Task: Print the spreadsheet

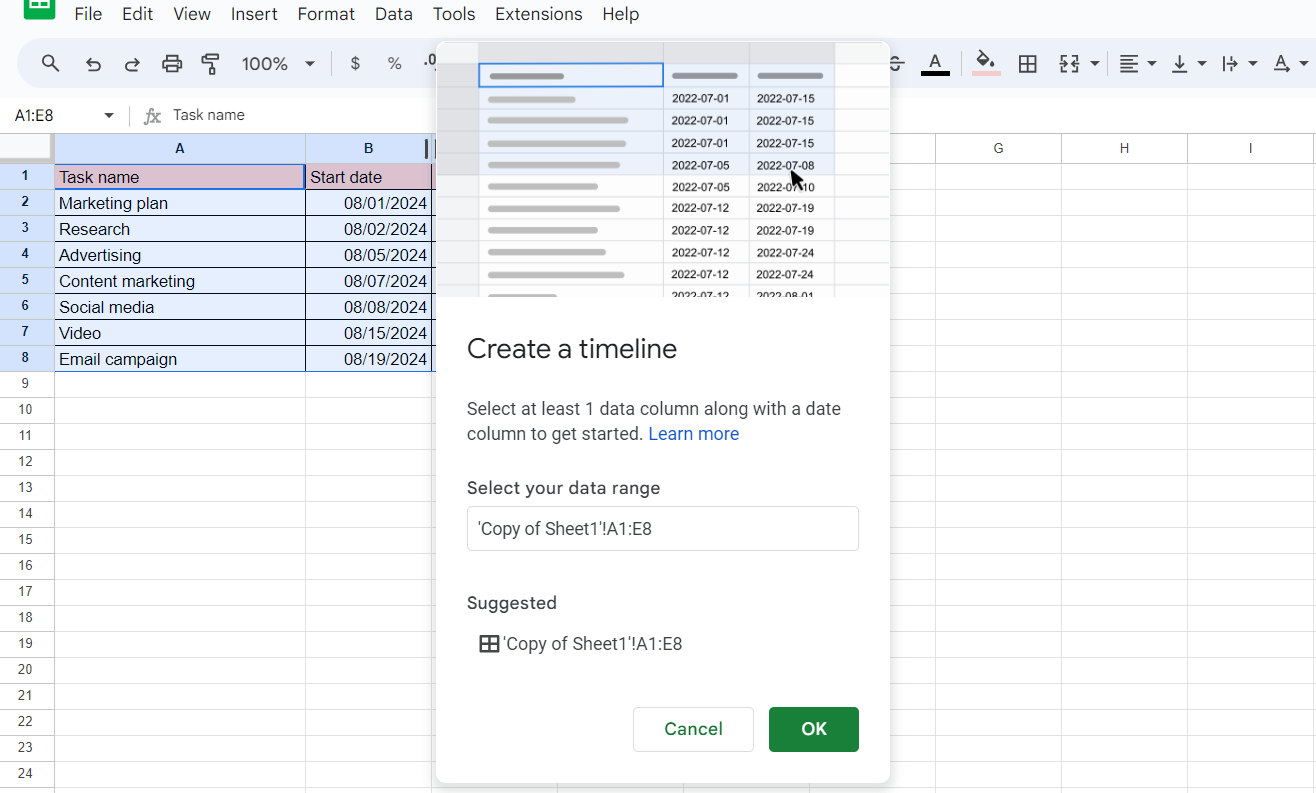Action: click(172, 64)
